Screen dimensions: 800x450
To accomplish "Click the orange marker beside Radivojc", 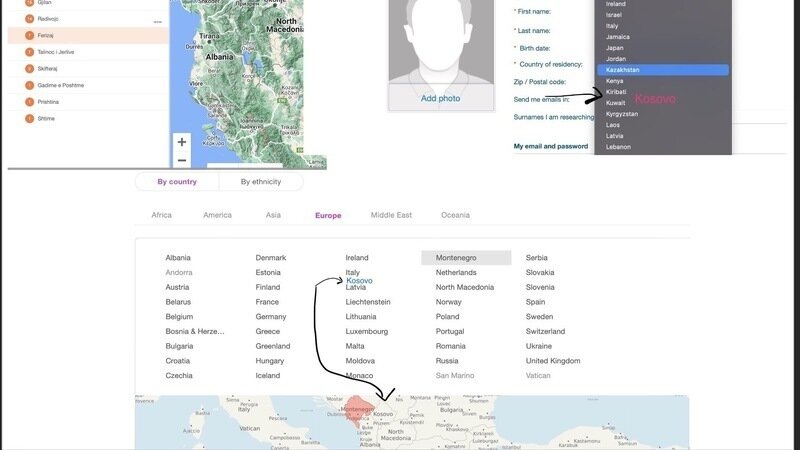I will pyautogui.click(x=29, y=19).
